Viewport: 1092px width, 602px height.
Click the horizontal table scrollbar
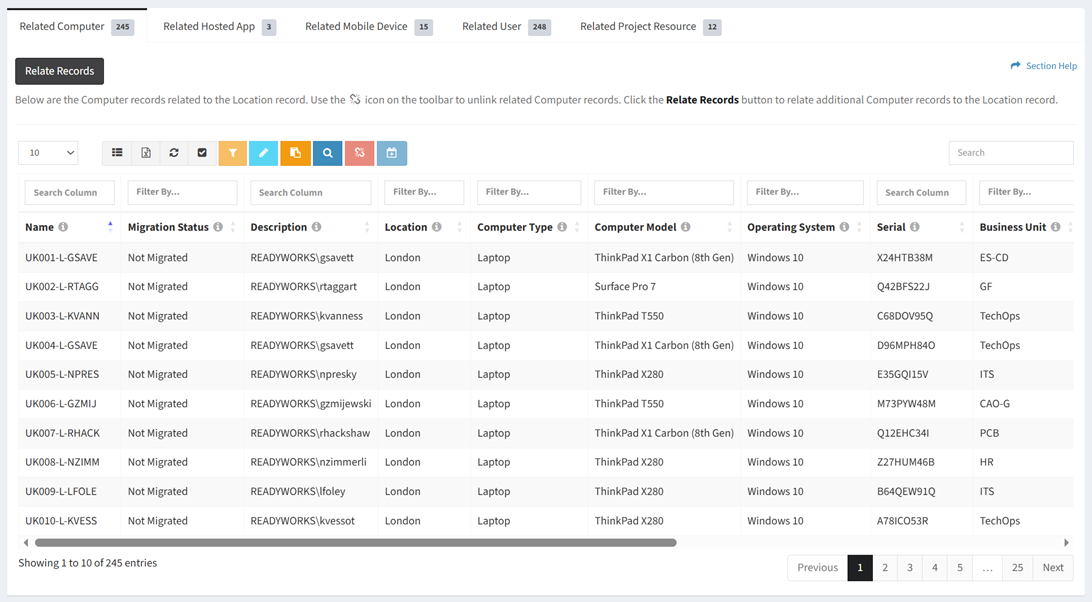coord(355,543)
